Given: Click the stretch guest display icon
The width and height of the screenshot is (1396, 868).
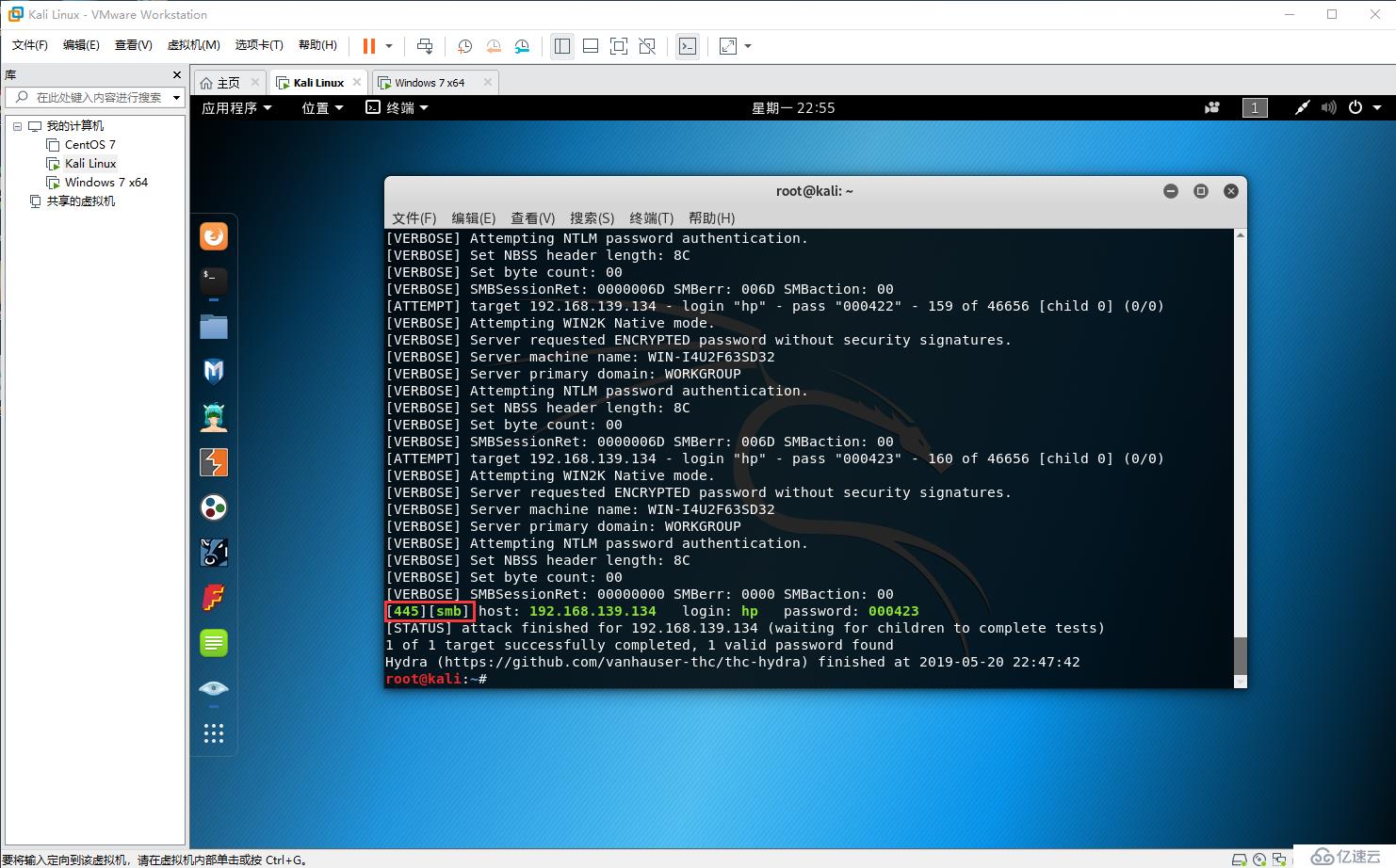Looking at the screenshot, I should [x=728, y=46].
